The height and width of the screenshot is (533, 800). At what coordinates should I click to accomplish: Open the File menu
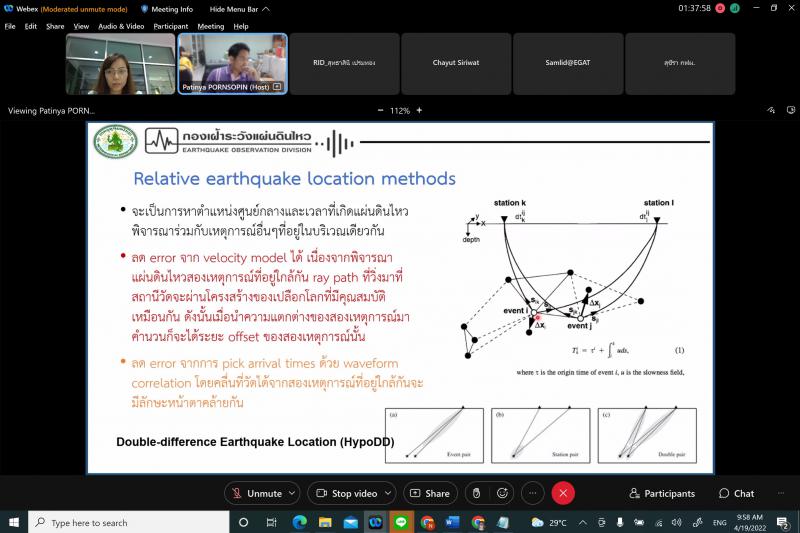coord(10,27)
